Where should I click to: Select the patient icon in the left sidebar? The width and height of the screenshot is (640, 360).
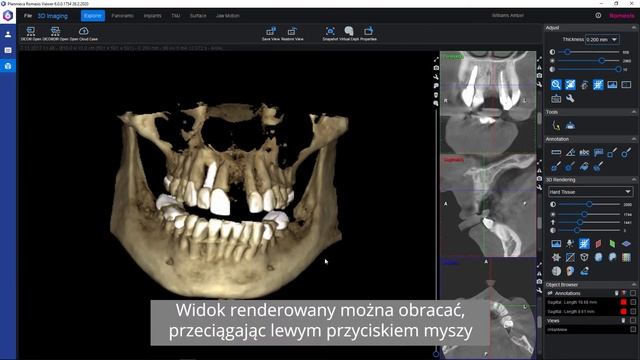point(8,34)
